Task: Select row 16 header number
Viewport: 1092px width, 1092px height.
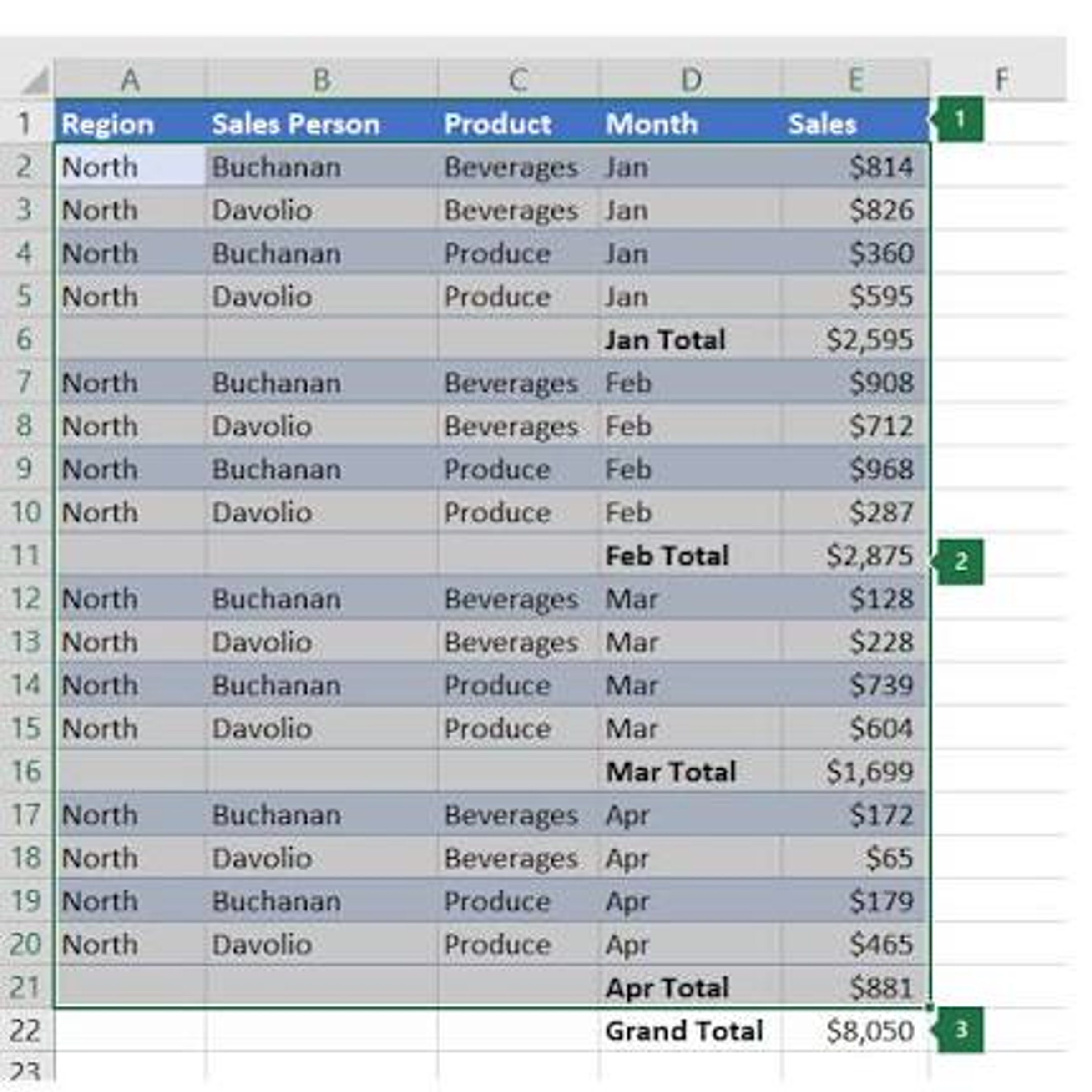Action: [26, 770]
